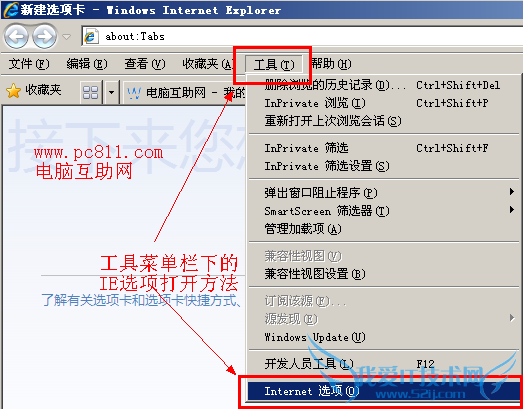This screenshot has height=409, width=523.
Task: Switch to the 电脑互助网 tab
Action: point(185,92)
